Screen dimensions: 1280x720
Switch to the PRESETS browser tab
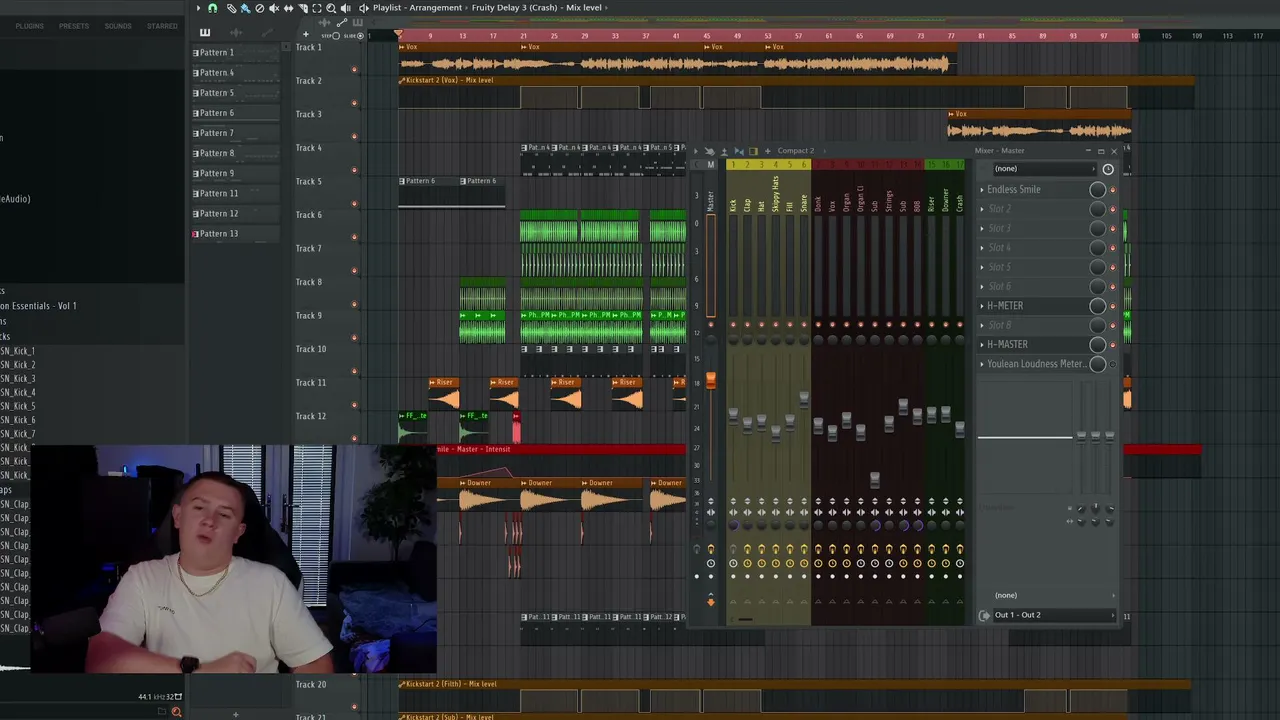74,26
